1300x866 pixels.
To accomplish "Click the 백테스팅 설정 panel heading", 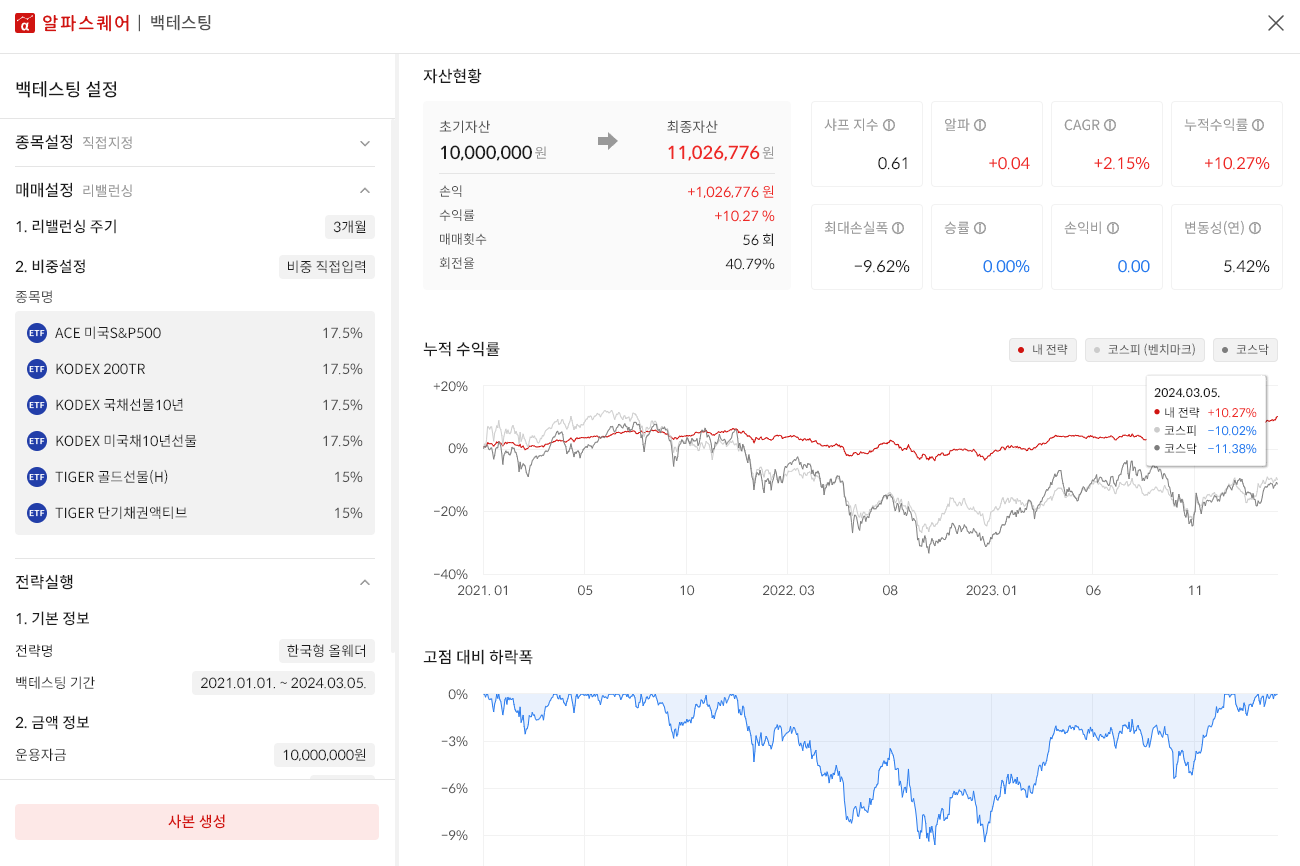I will point(67,89).
